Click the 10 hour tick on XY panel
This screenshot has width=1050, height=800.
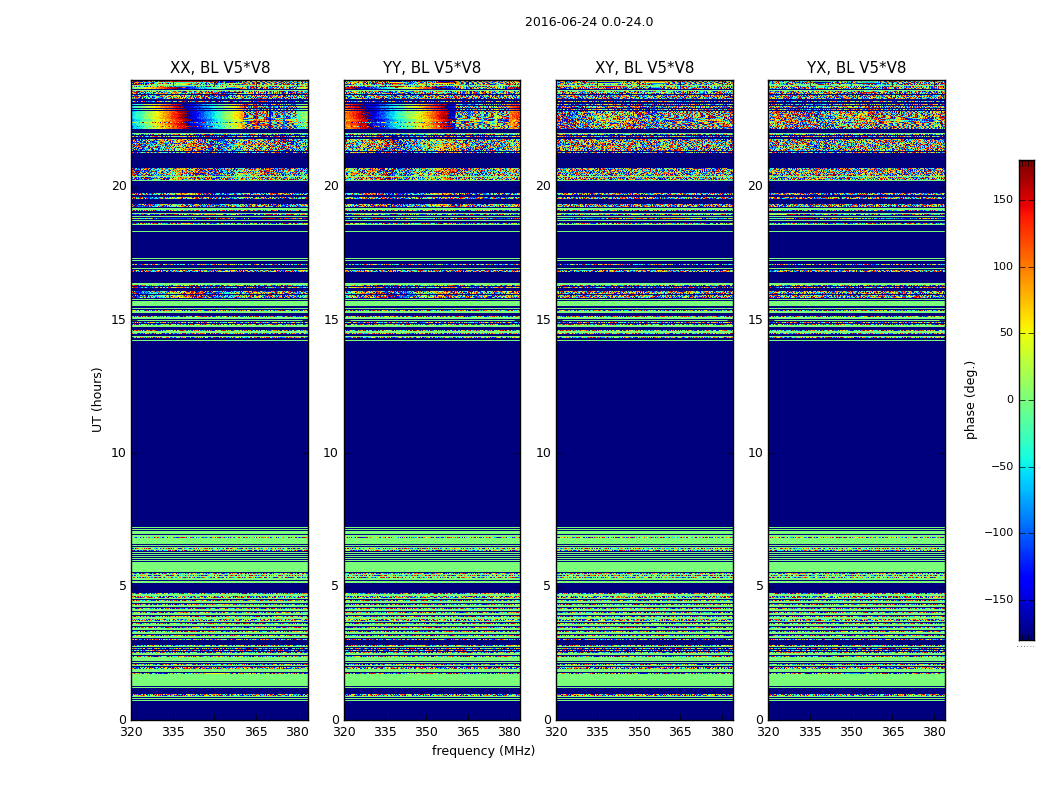tap(543, 453)
